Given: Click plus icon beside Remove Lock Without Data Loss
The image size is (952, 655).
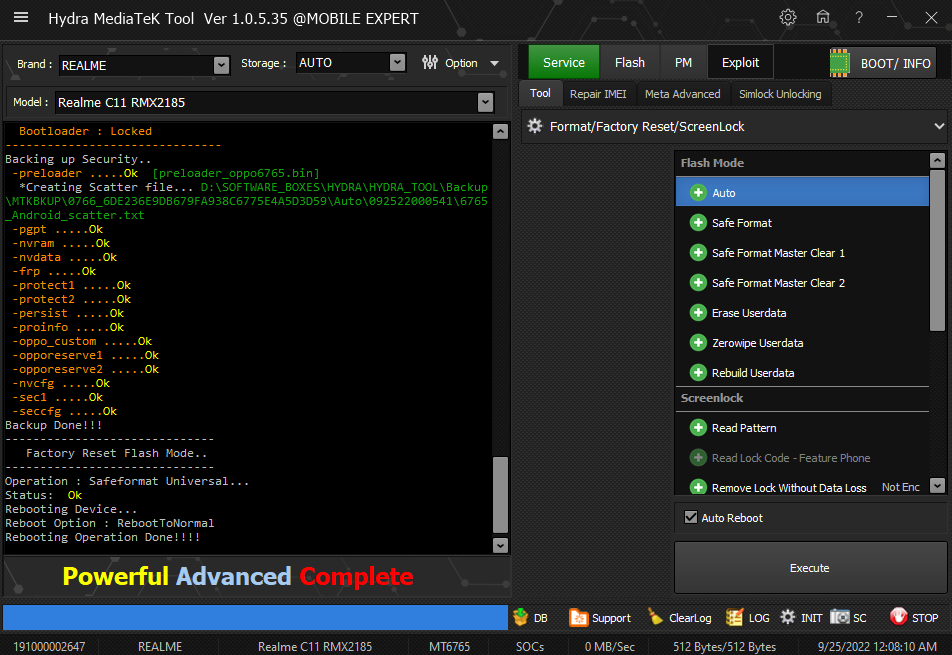Looking at the screenshot, I should coord(698,487).
